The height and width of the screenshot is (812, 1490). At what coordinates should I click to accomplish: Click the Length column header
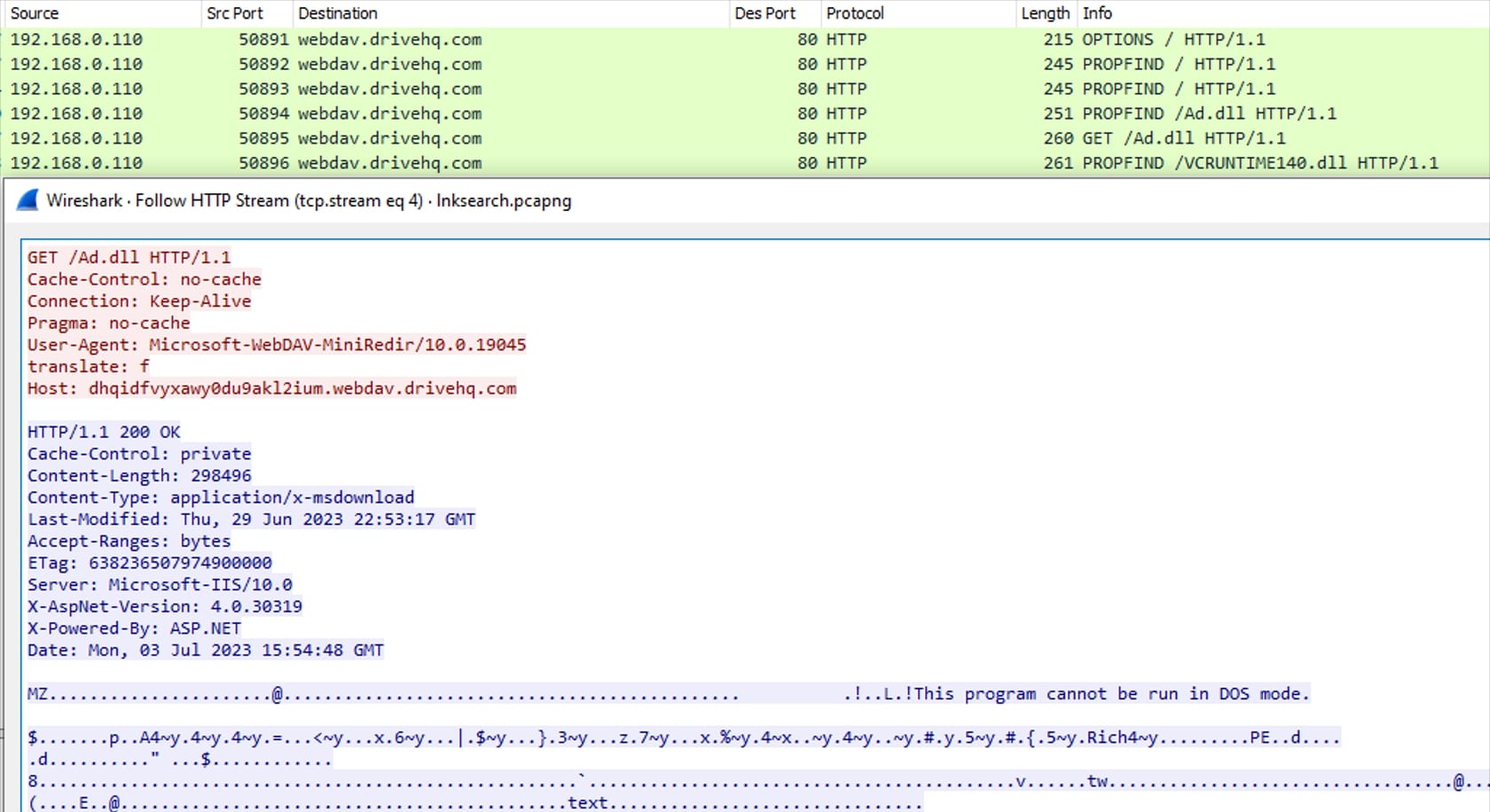pos(1045,13)
